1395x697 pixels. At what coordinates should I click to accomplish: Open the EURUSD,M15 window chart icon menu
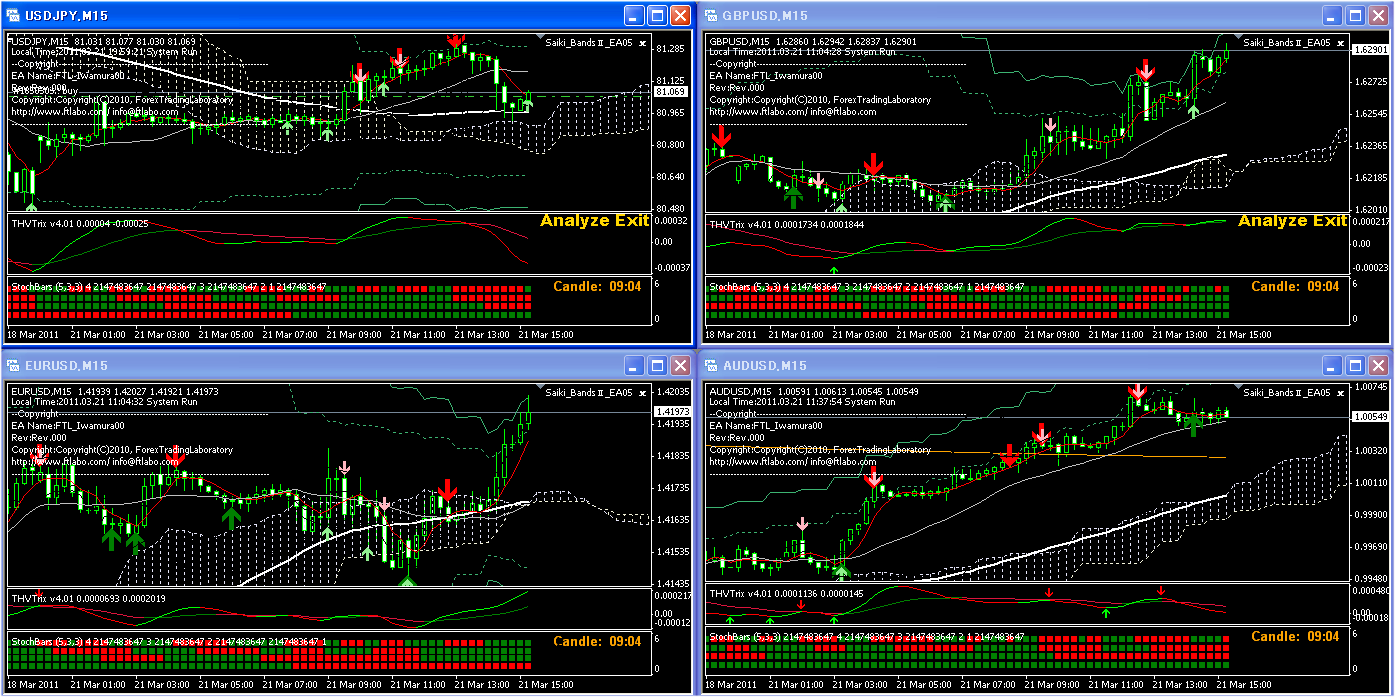pyautogui.click(x=14, y=366)
